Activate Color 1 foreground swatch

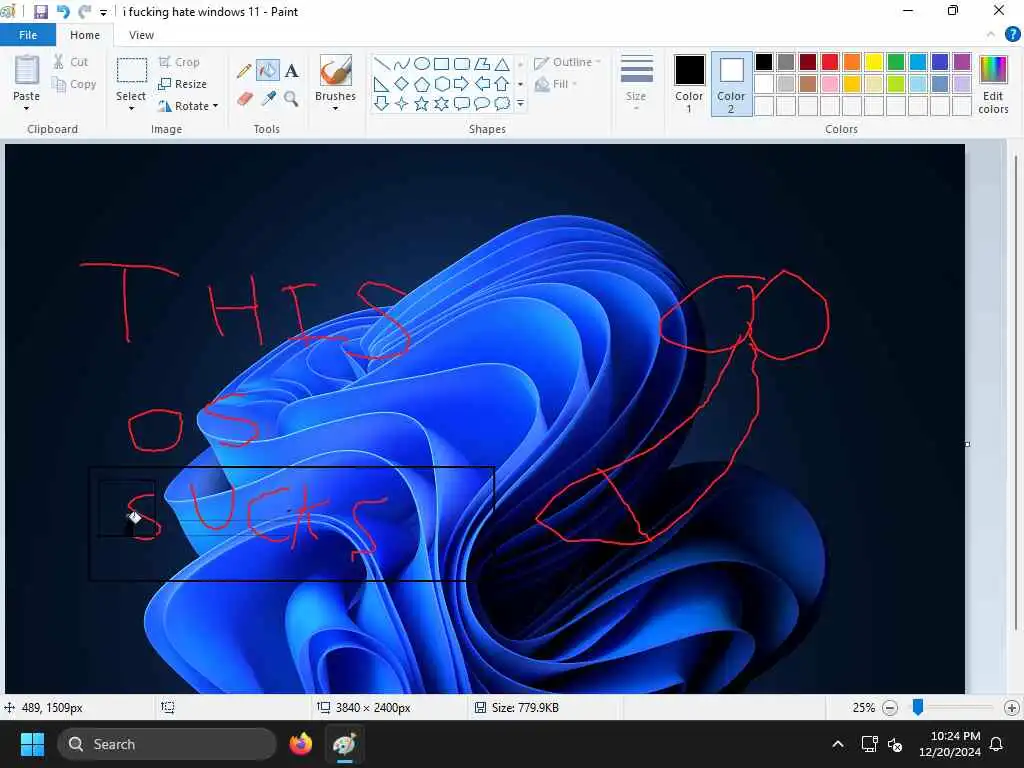pyautogui.click(x=689, y=84)
